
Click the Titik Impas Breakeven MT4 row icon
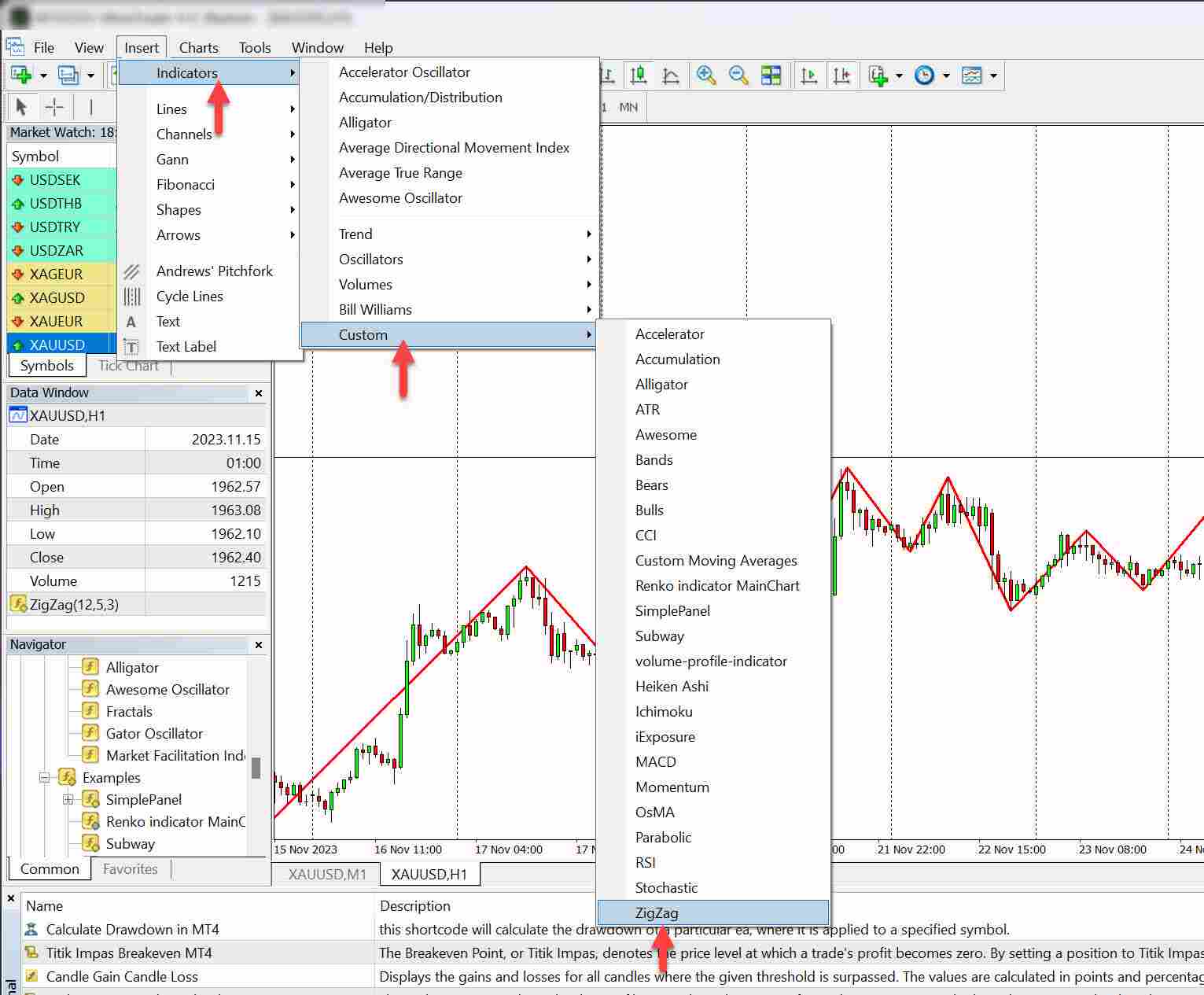[31, 953]
